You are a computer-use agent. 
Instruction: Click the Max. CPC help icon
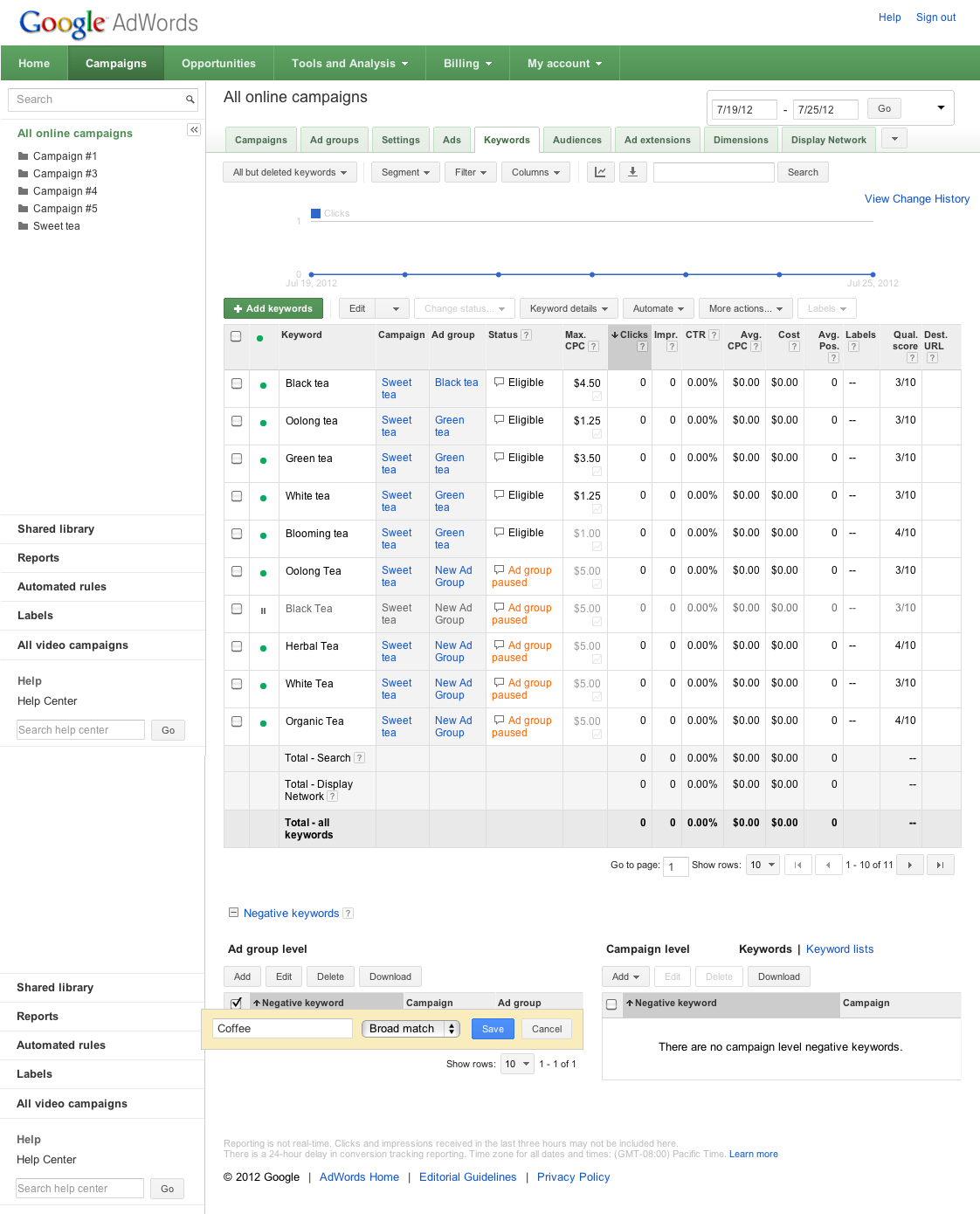pyautogui.click(x=594, y=347)
